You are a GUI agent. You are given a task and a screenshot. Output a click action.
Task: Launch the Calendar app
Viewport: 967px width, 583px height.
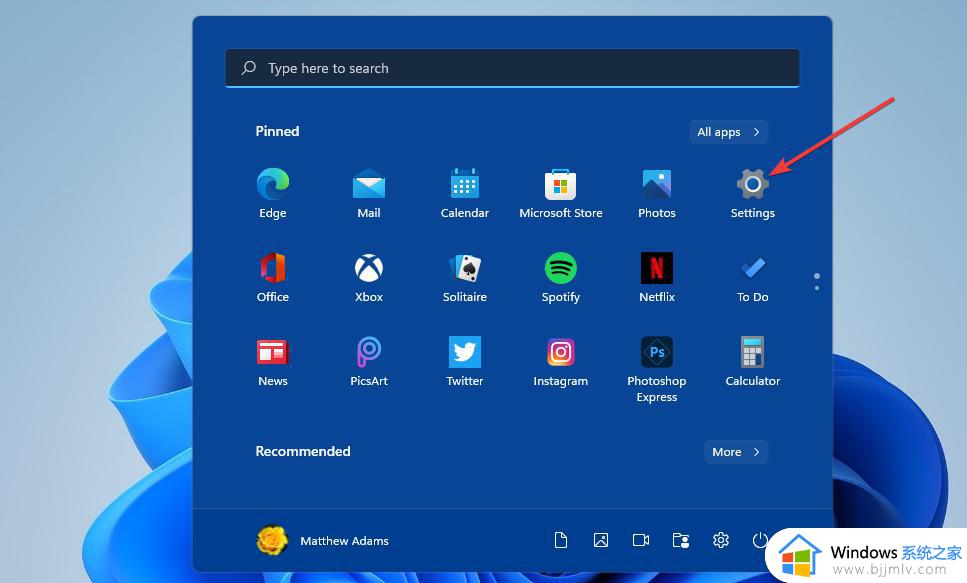pyautogui.click(x=464, y=193)
